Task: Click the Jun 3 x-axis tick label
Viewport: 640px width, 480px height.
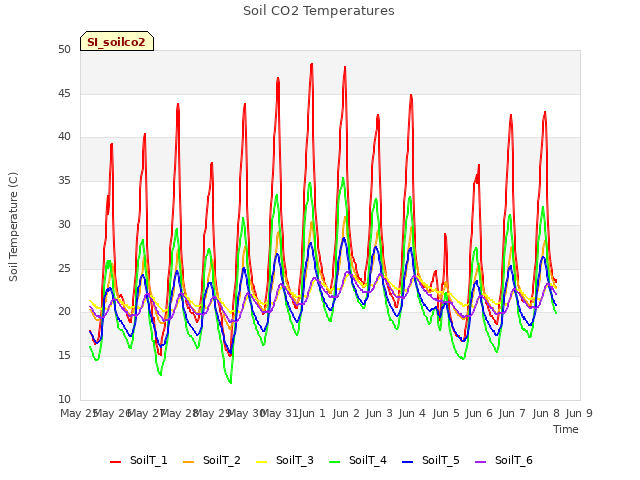Action: tap(379, 413)
